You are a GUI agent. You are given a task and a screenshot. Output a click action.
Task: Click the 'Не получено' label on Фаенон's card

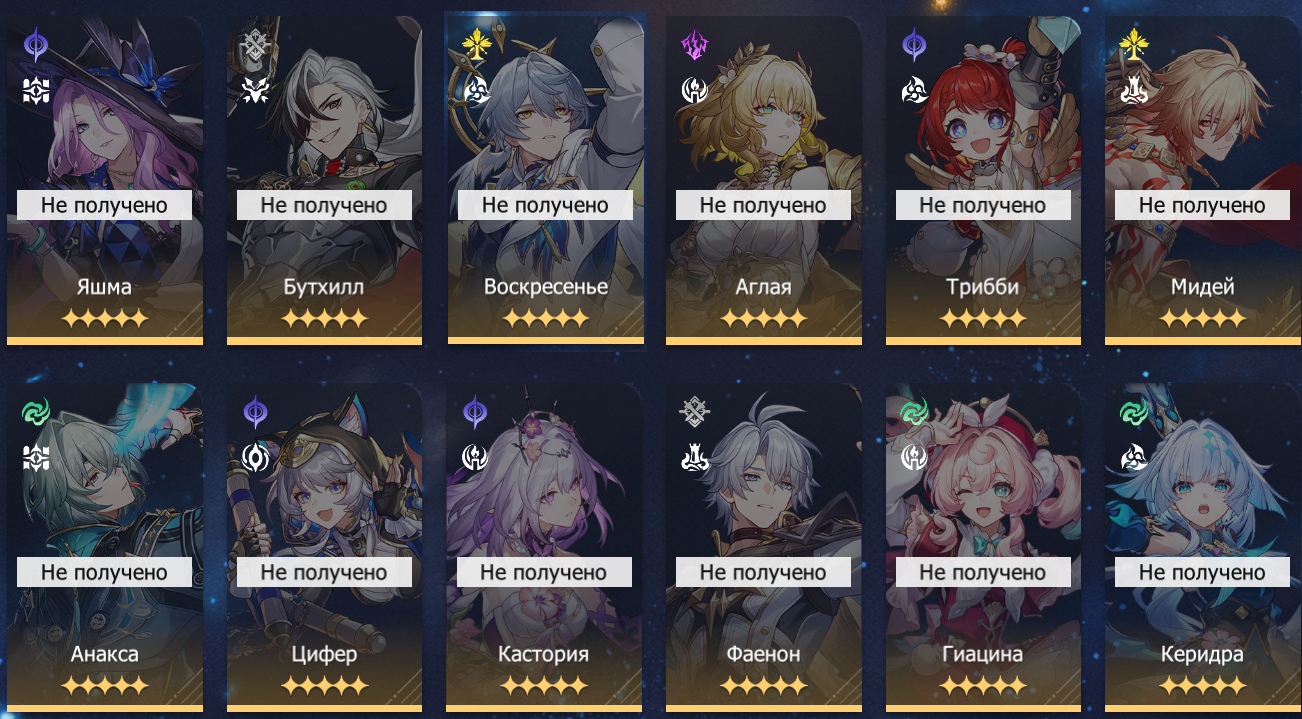[763, 572]
